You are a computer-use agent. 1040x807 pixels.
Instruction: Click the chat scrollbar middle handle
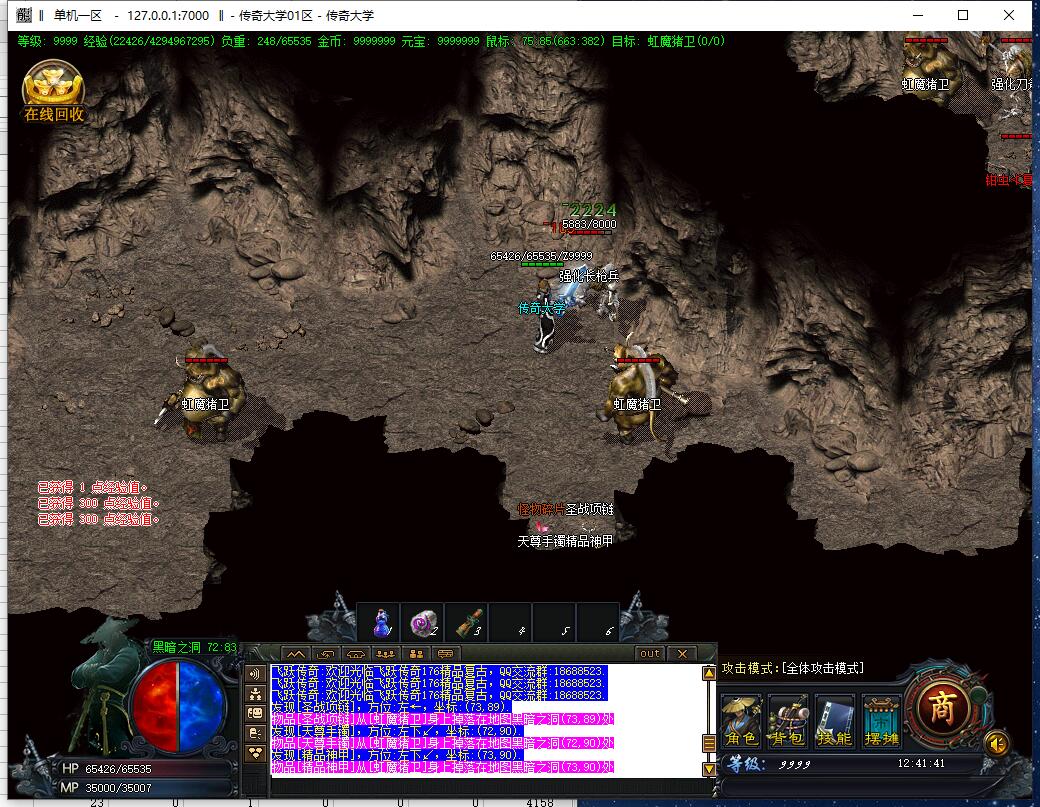709,743
